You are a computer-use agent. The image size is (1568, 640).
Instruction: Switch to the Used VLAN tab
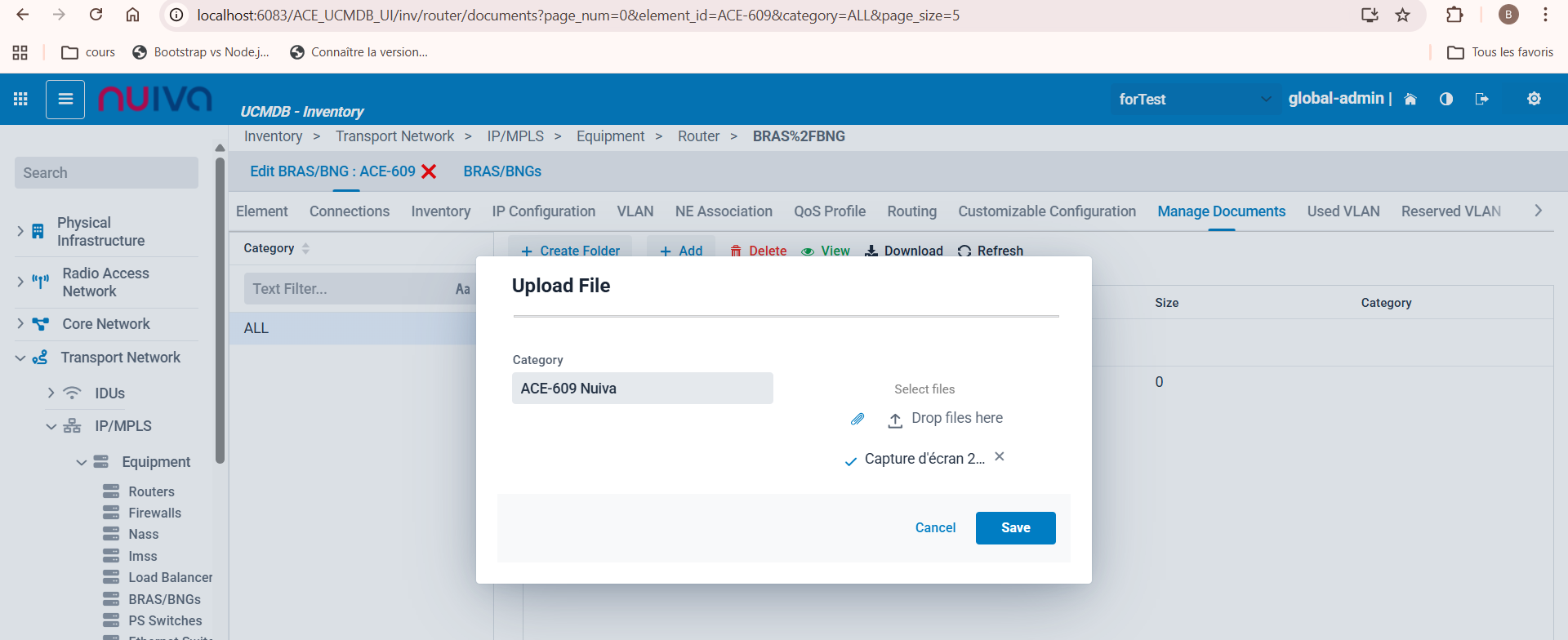click(x=1343, y=211)
